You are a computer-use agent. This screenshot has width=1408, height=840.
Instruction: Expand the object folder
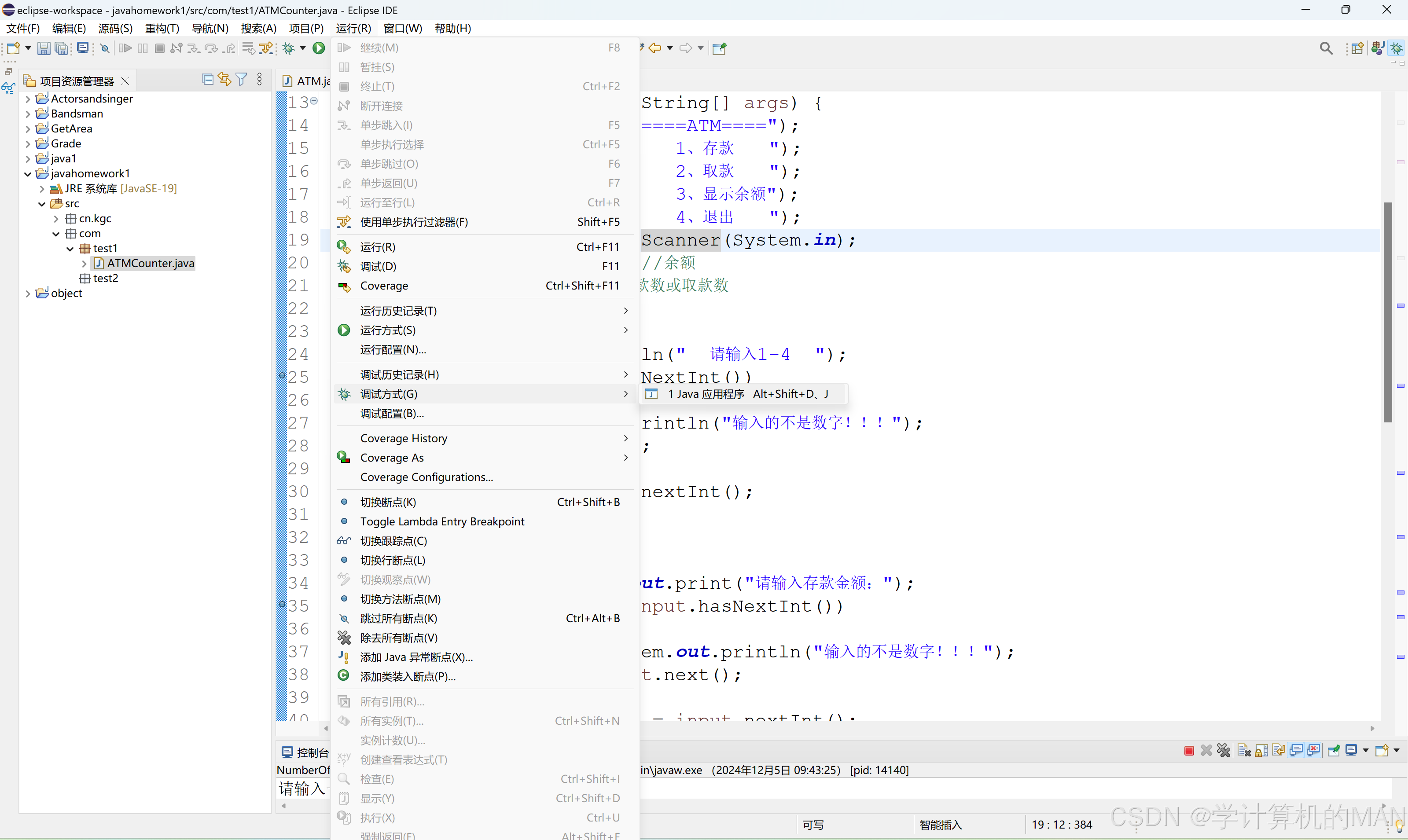27,293
